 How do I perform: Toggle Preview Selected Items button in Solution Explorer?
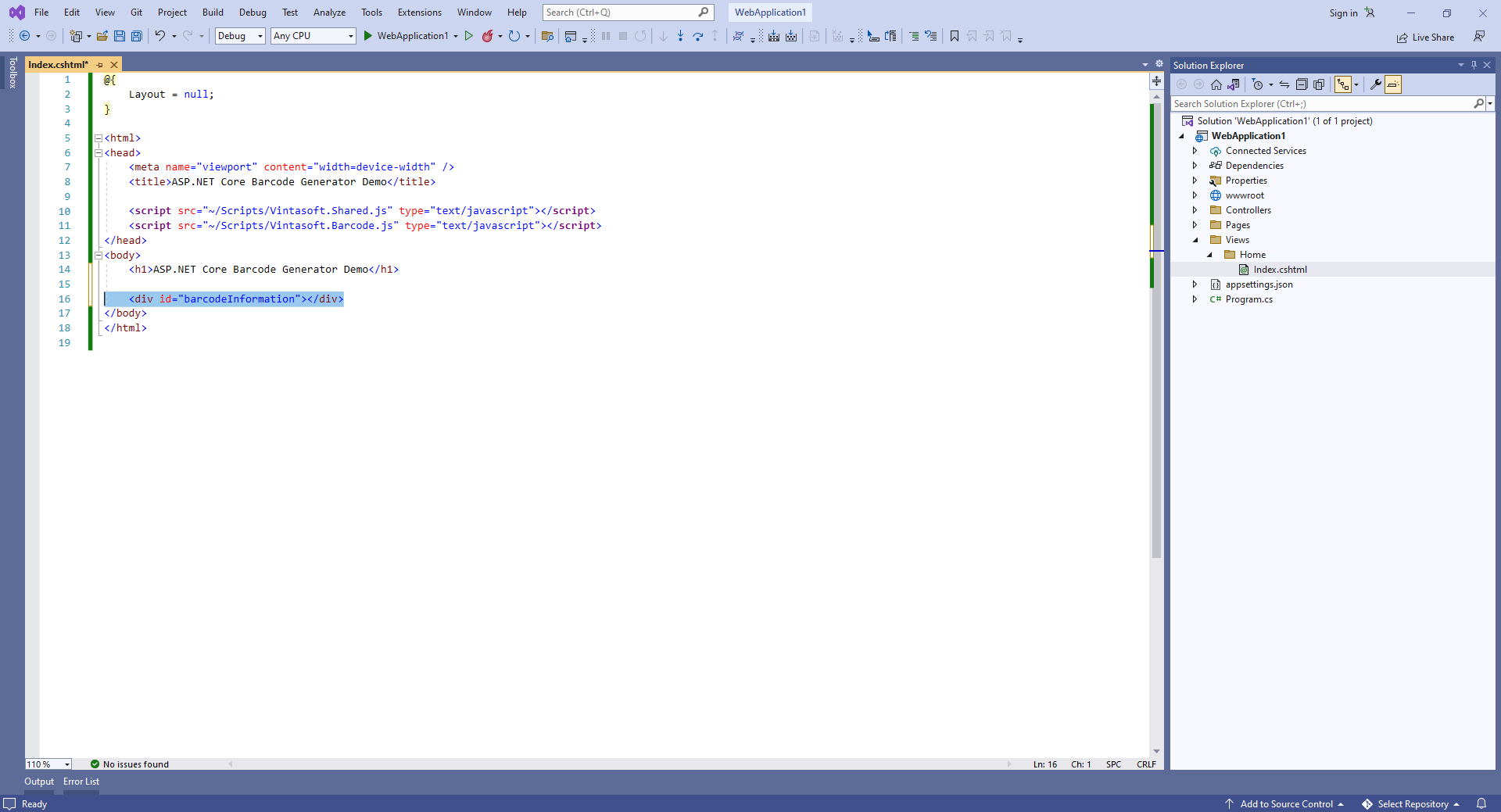pos(1393,84)
